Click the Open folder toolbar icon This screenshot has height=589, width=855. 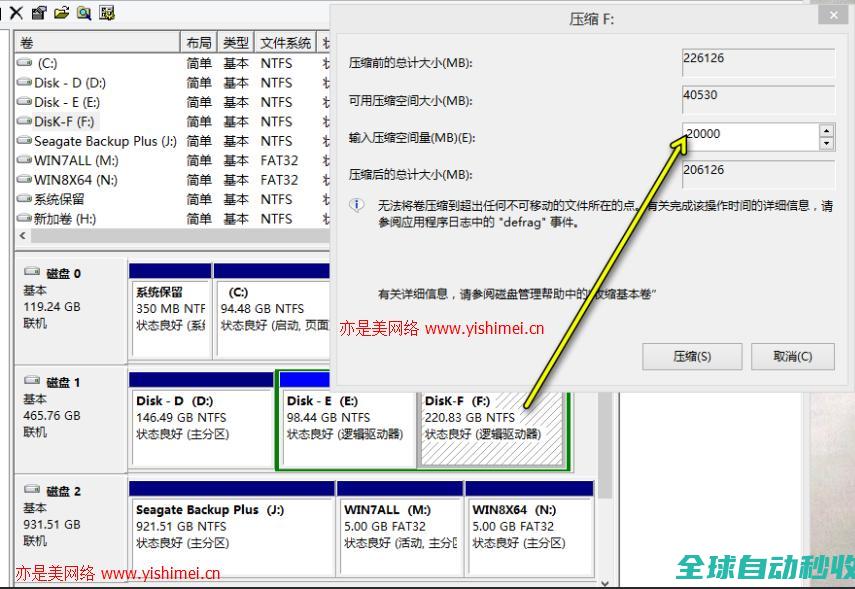(x=62, y=13)
